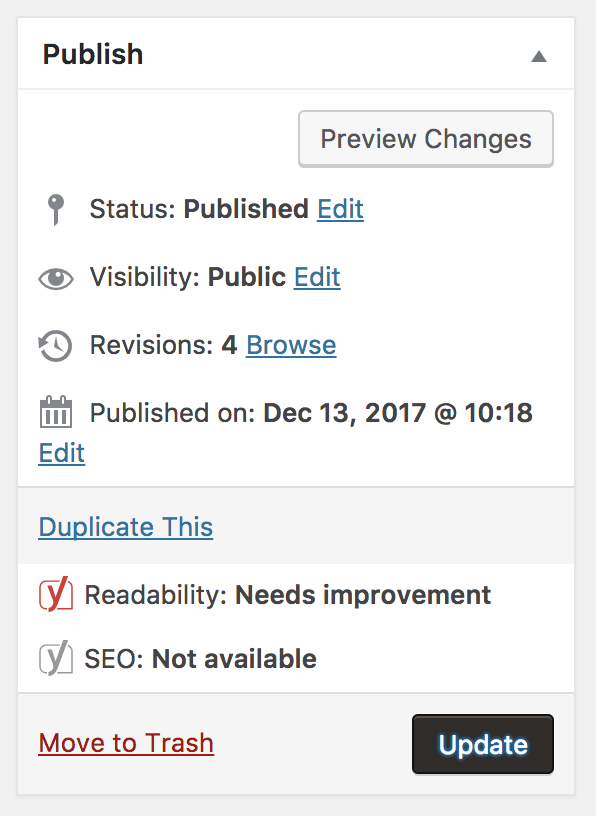Click the revisions history clock icon
The image size is (596, 816).
click(x=55, y=346)
